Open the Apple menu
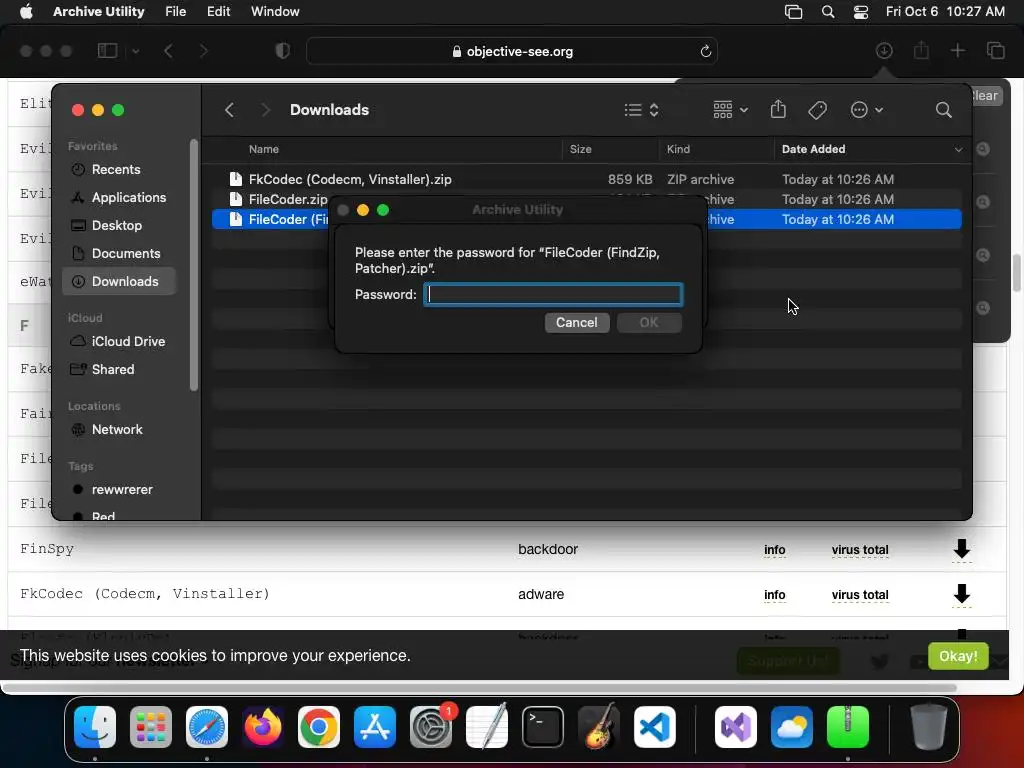1024x768 pixels. (26, 12)
